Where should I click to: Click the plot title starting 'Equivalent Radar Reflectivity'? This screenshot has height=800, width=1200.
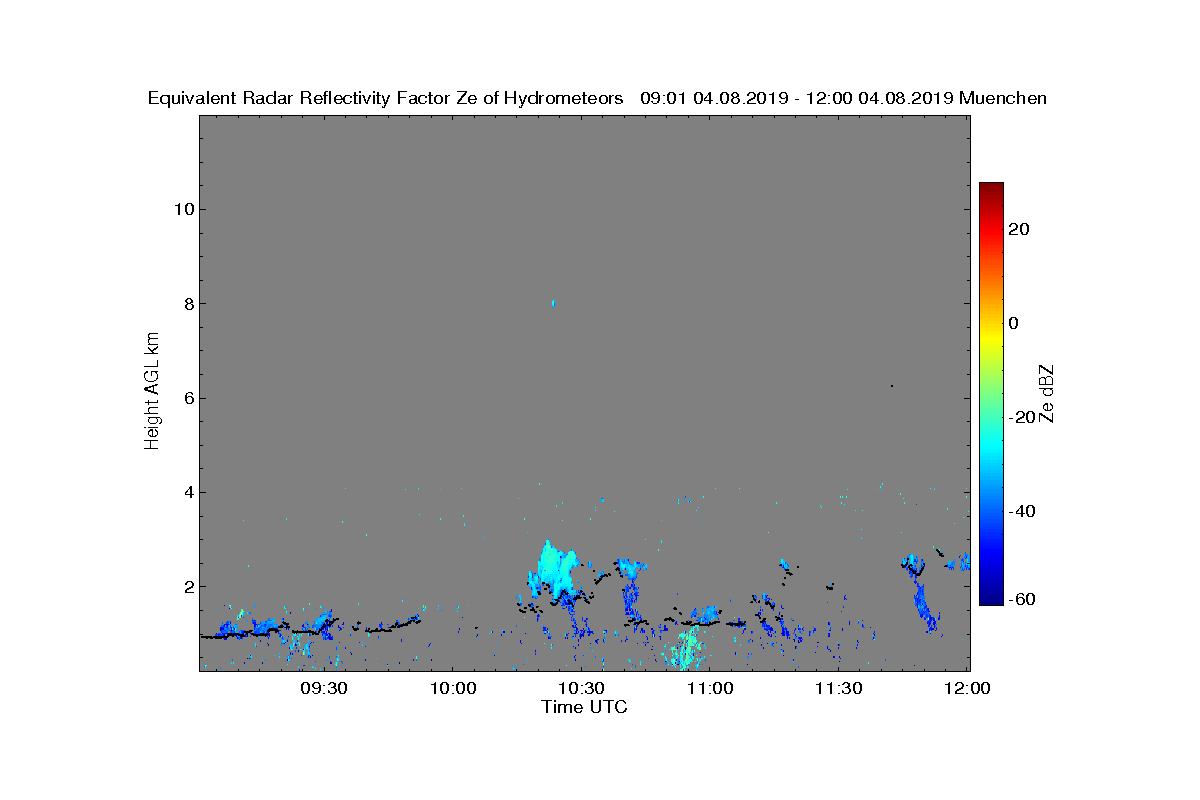point(597,98)
